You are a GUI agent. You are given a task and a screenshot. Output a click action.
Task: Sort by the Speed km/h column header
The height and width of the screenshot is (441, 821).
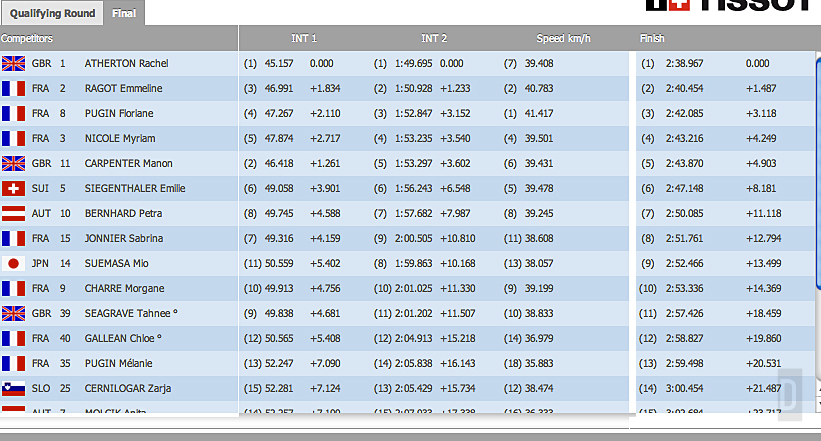564,39
